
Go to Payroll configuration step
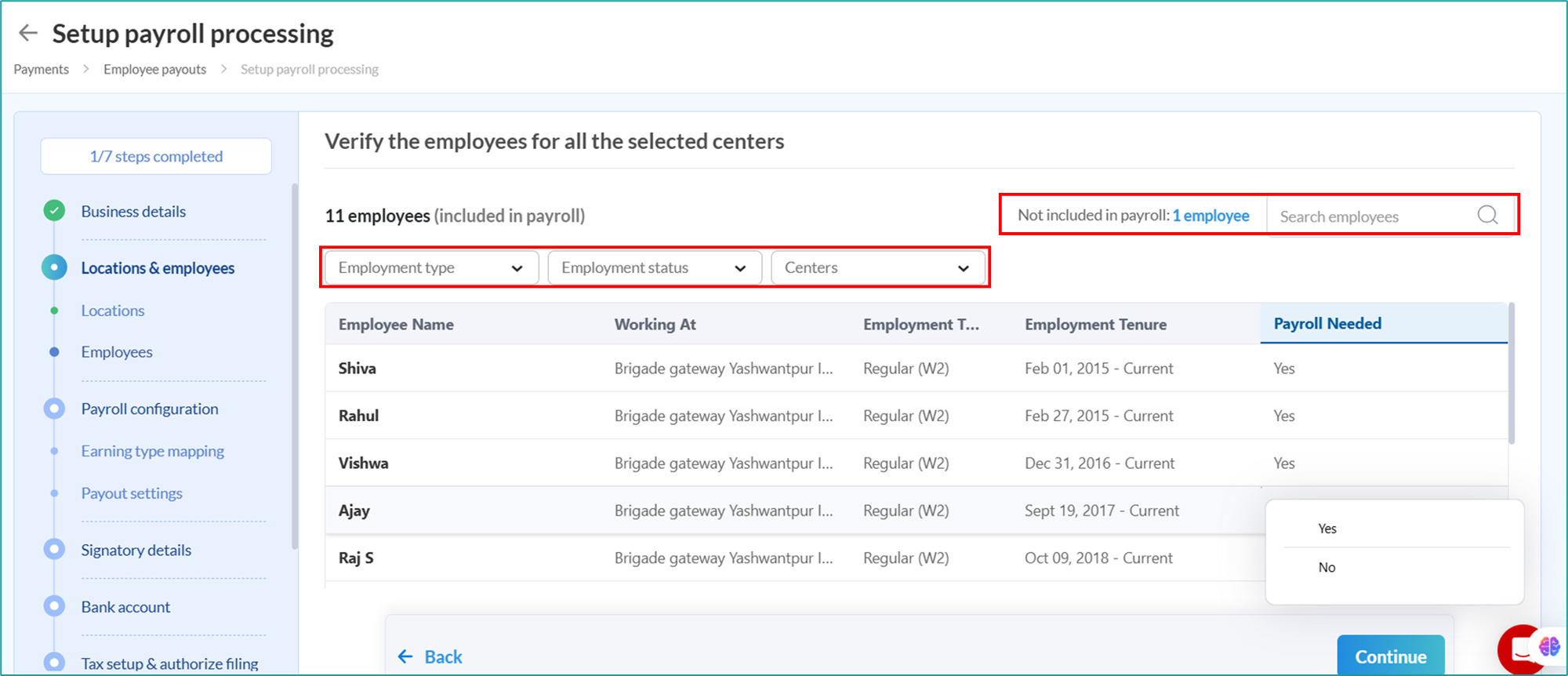[150, 409]
